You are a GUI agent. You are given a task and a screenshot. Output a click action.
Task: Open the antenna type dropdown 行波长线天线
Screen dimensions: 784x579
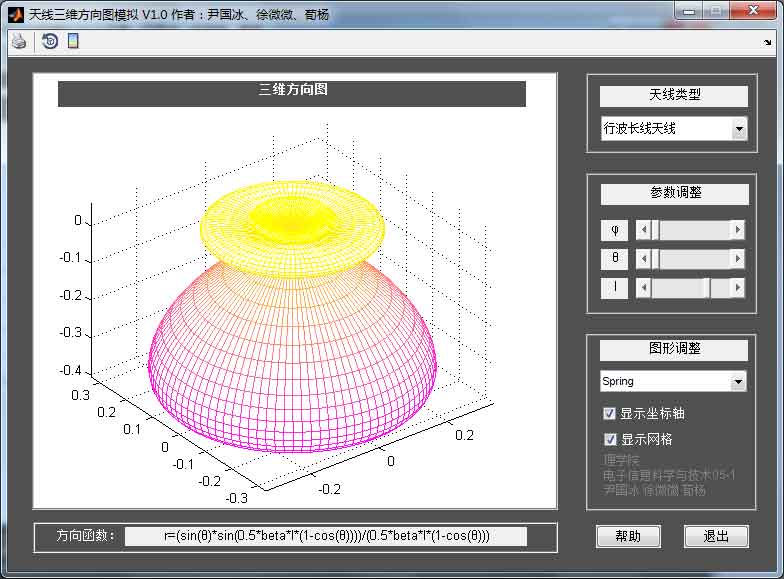pyautogui.click(x=674, y=128)
